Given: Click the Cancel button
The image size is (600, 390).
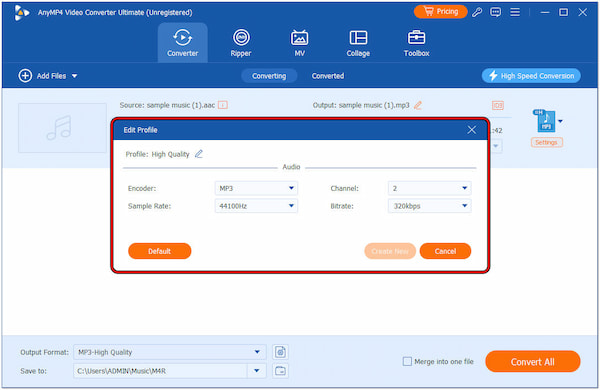Looking at the screenshot, I should 445,251.
